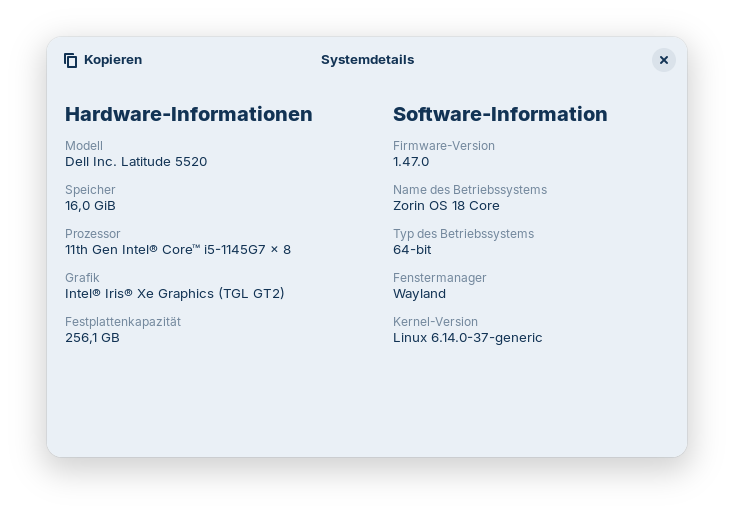Image resolution: width=734 pixels, height=514 pixels.
Task: Click the Intel Iris Xe Graphics value
Action: pyautogui.click(x=175, y=293)
